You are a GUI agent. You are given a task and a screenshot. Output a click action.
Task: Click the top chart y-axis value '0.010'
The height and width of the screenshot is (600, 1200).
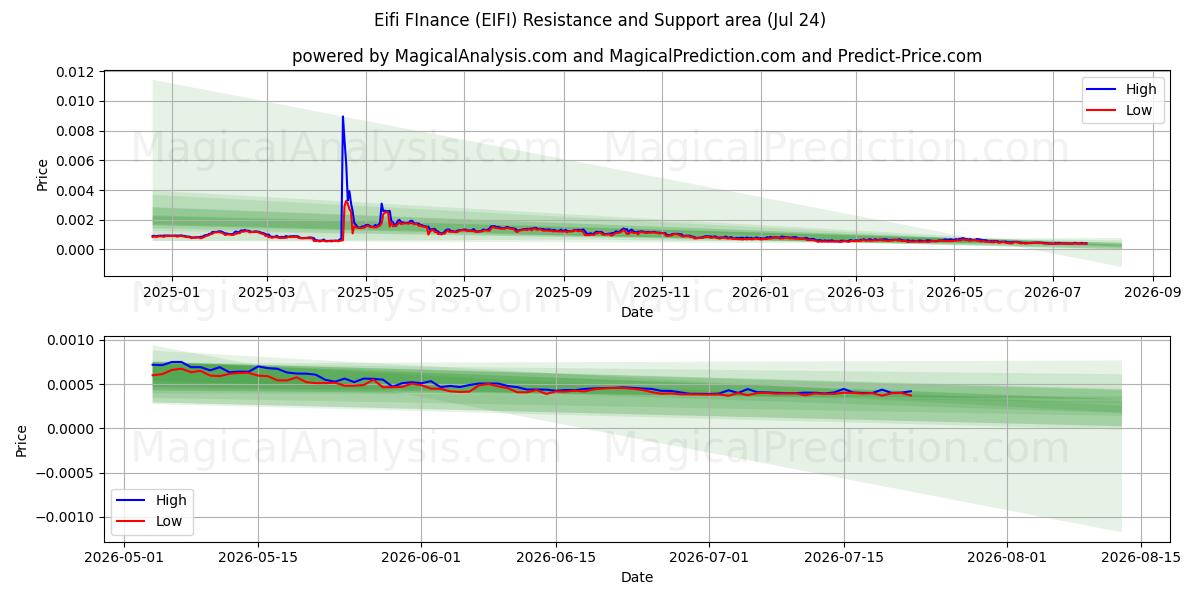point(76,101)
